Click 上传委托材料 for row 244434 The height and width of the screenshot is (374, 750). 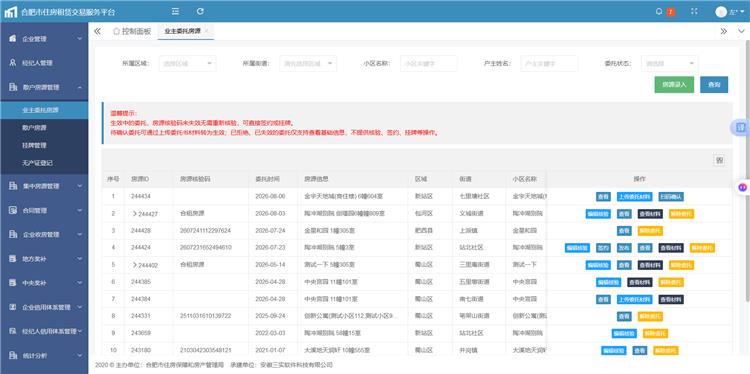coord(634,197)
